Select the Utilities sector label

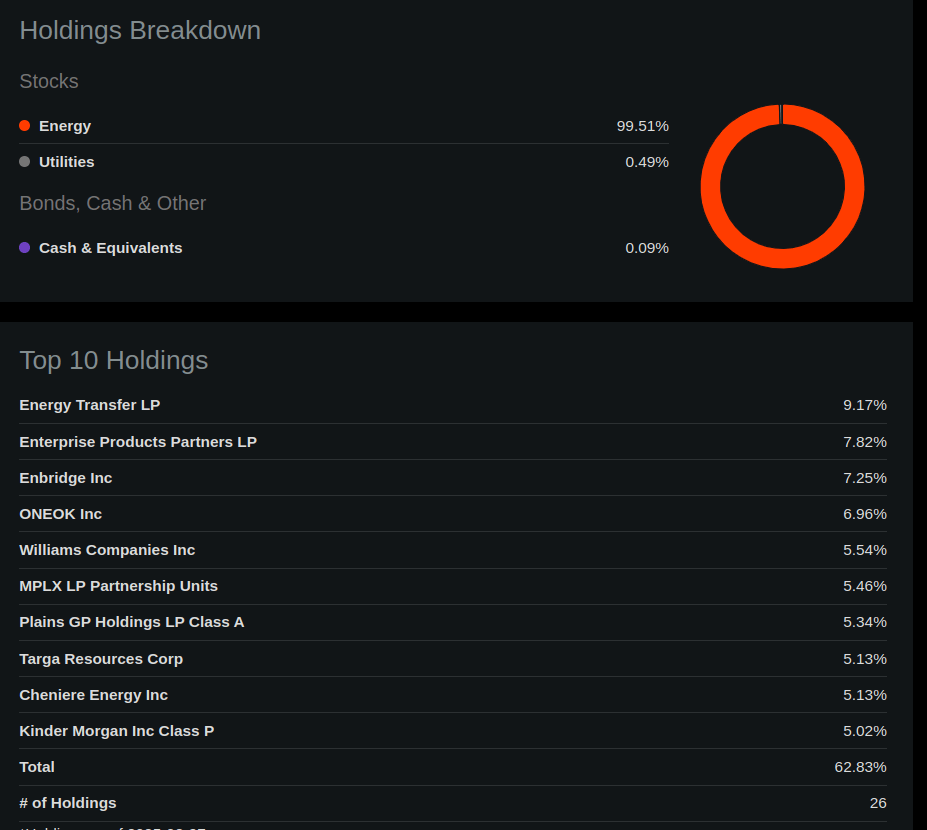pyautogui.click(x=66, y=162)
